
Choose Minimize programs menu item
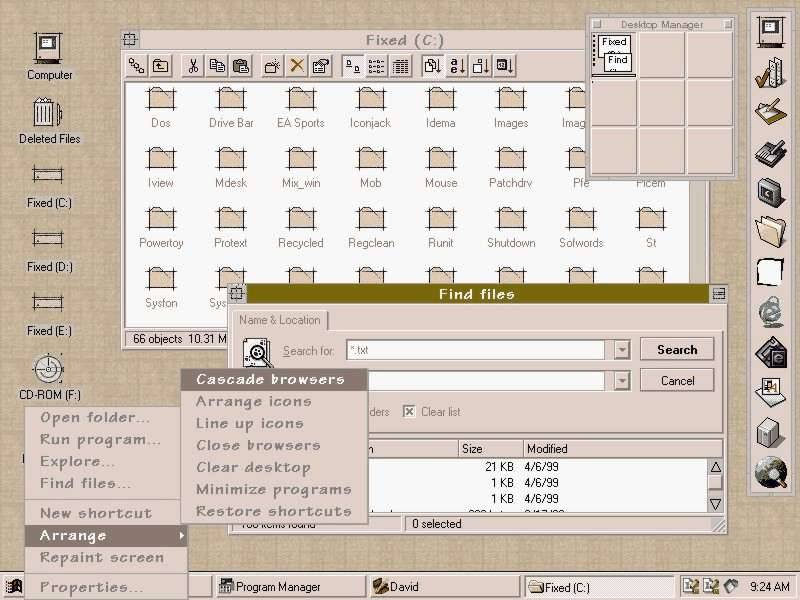coord(273,489)
